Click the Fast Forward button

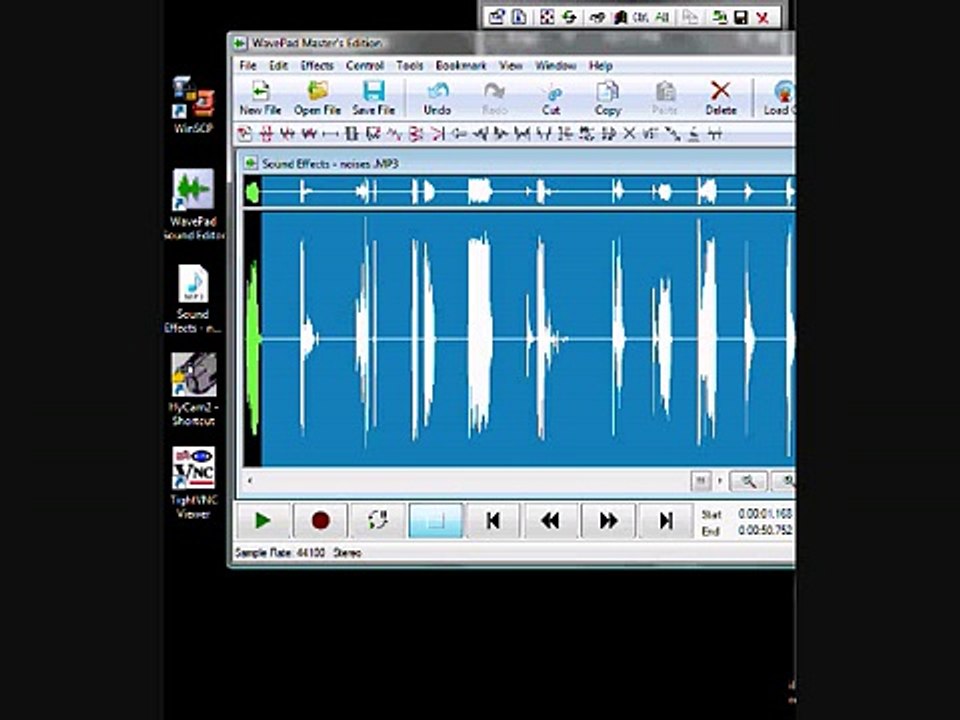point(608,520)
